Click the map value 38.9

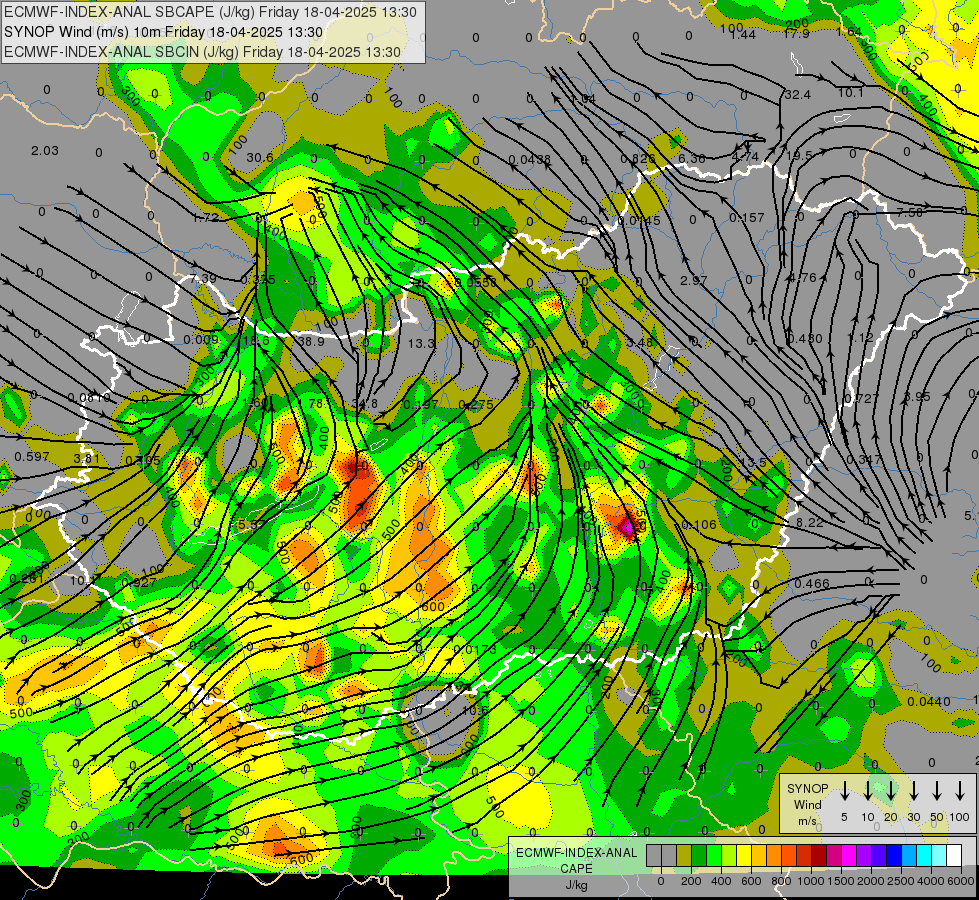pos(311,342)
